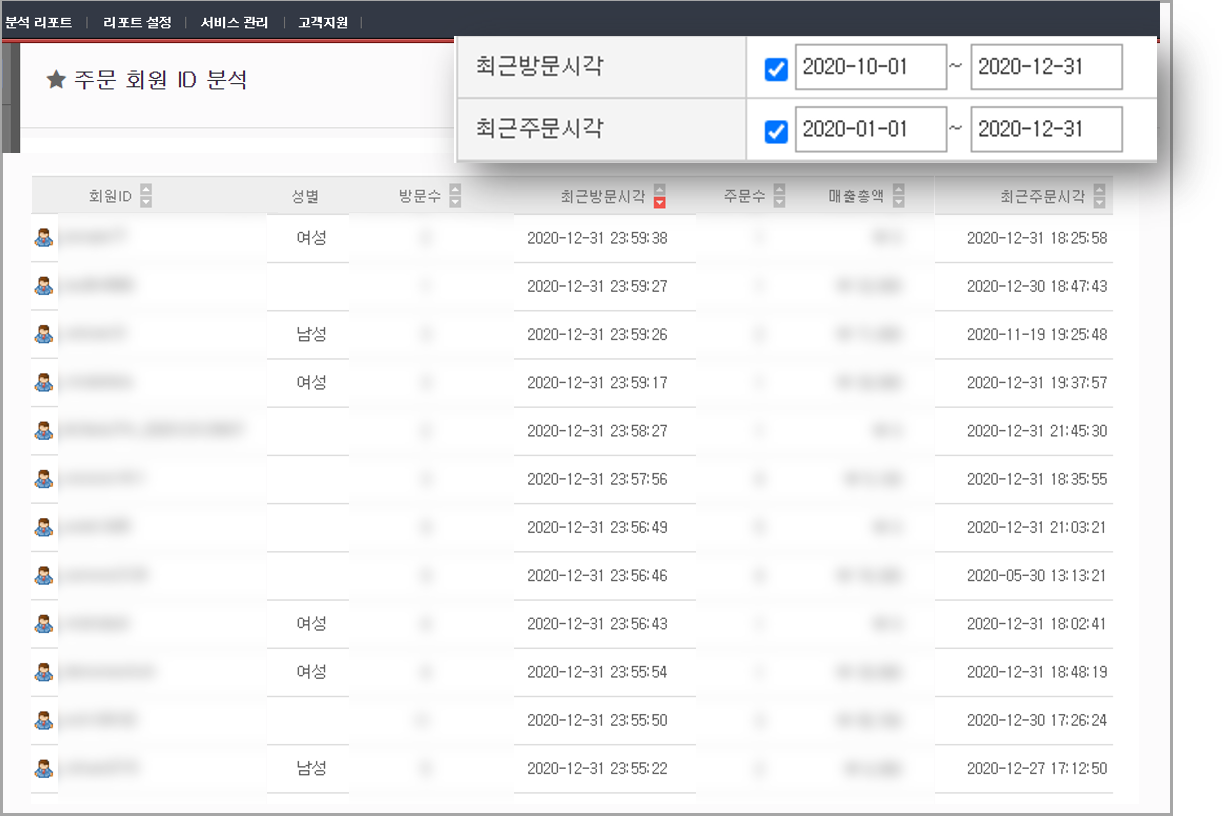Screen dimensions: 1222x816
Task: Select order time 2020-12-27 17:12:50 cell
Action: click(1037, 769)
